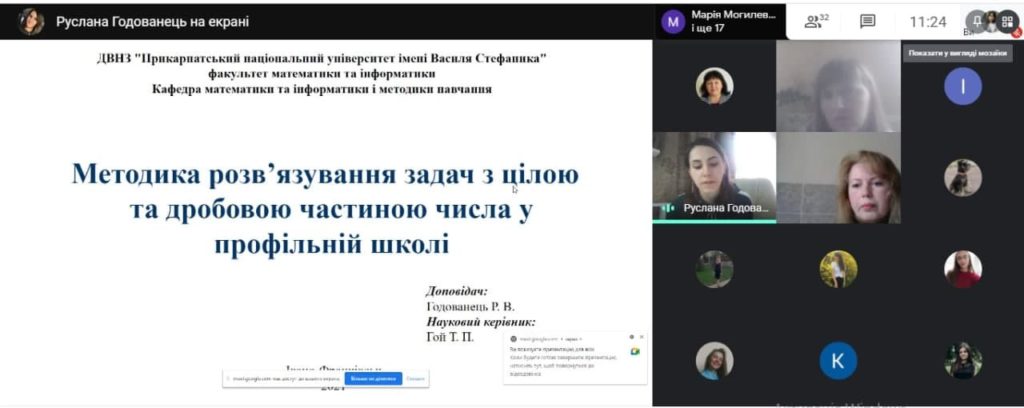Open Руслана Годованець speaking video tile
The width and height of the screenshot is (1024, 408).
coord(714,178)
